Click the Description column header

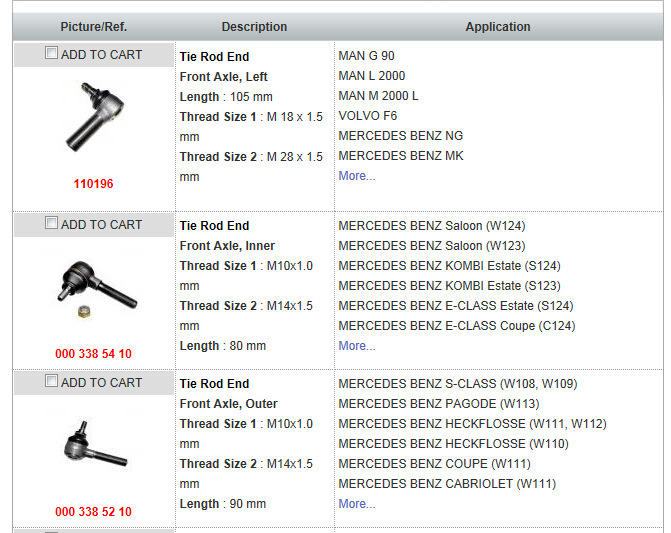[254, 27]
